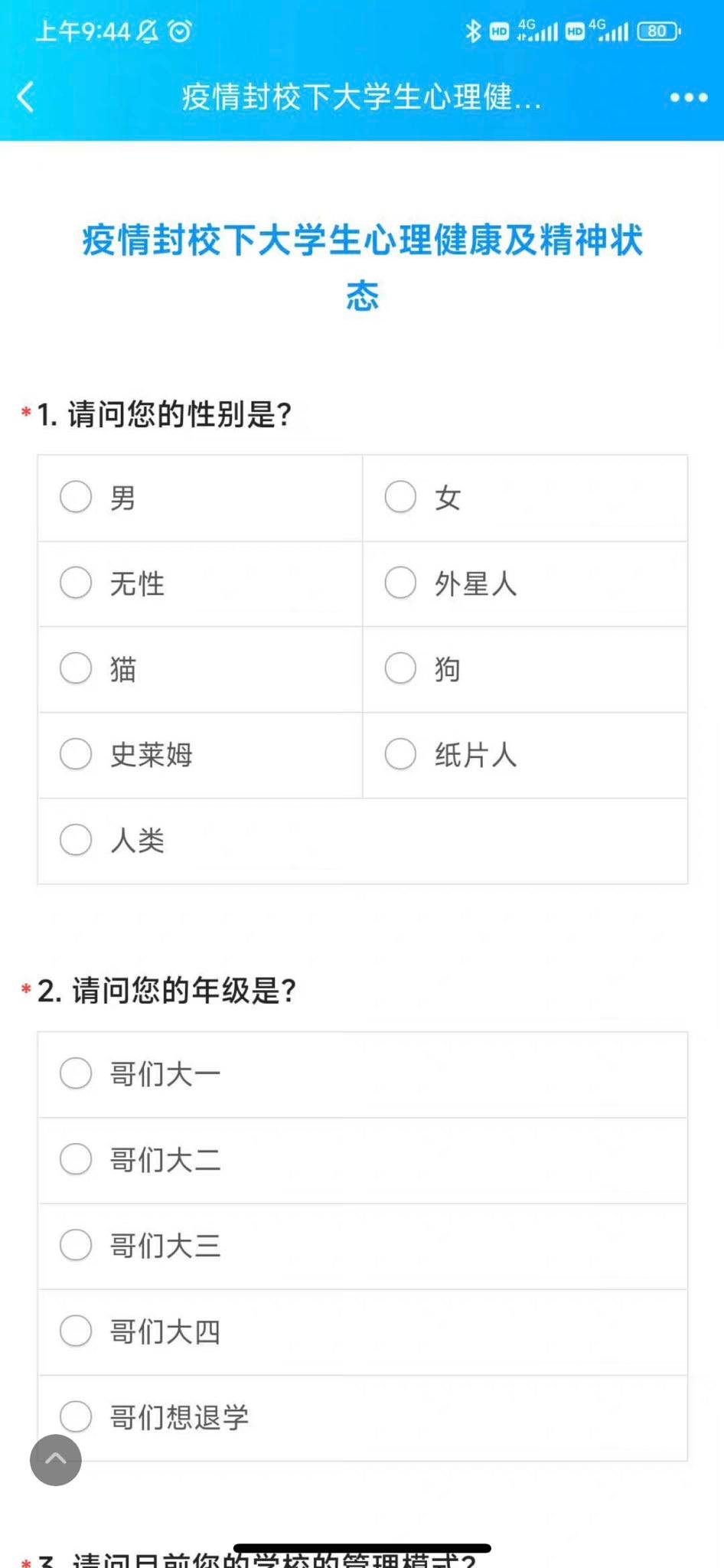This screenshot has width=724, height=1568.
Task: Pick the 猫 option
Action: click(76, 668)
